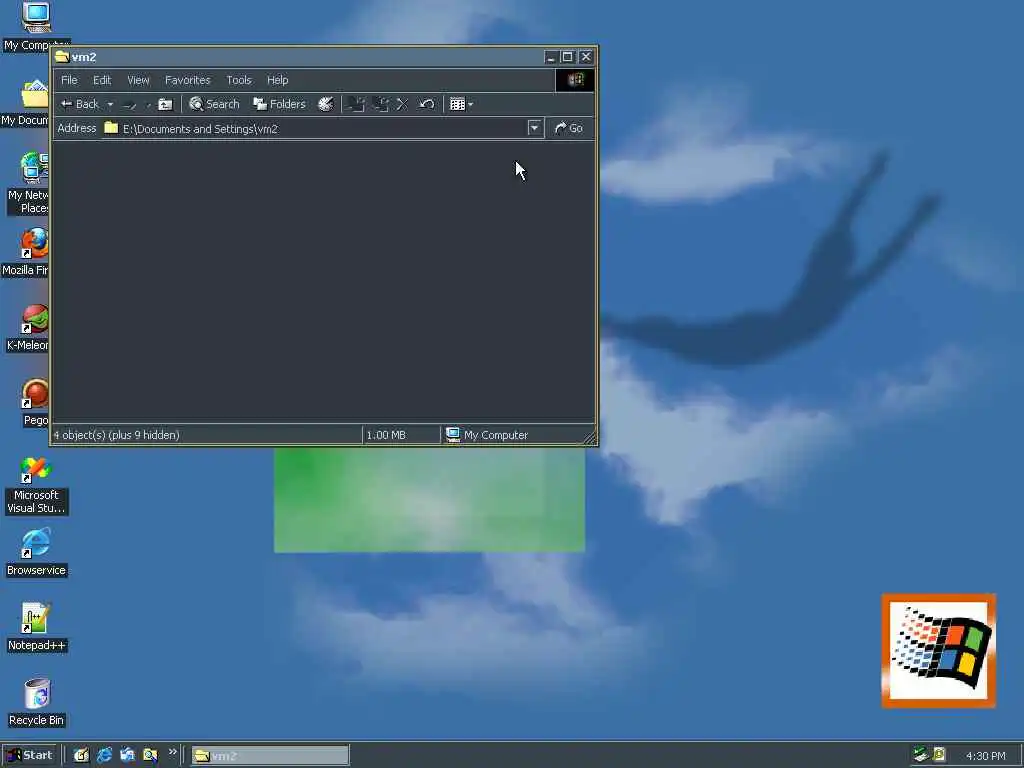This screenshot has width=1024, height=768.
Task: Minimize the vm2 window
Action: pyautogui.click(x=551, y=57)
